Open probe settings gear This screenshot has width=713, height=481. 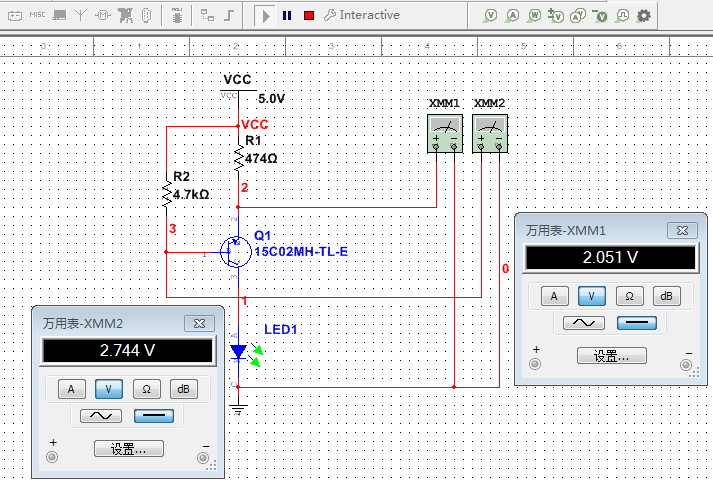643,15
